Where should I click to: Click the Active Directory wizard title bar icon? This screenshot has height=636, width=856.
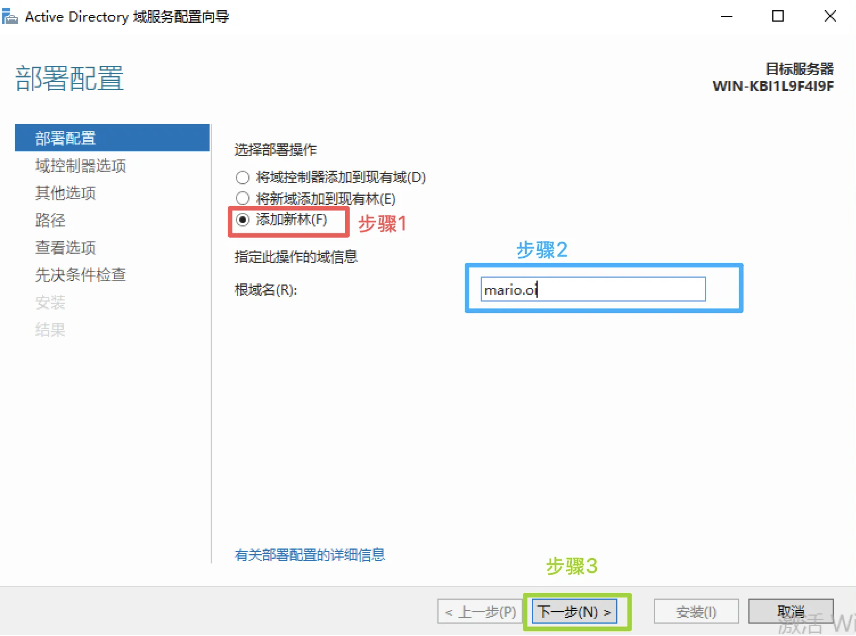(x=11, y=16)
